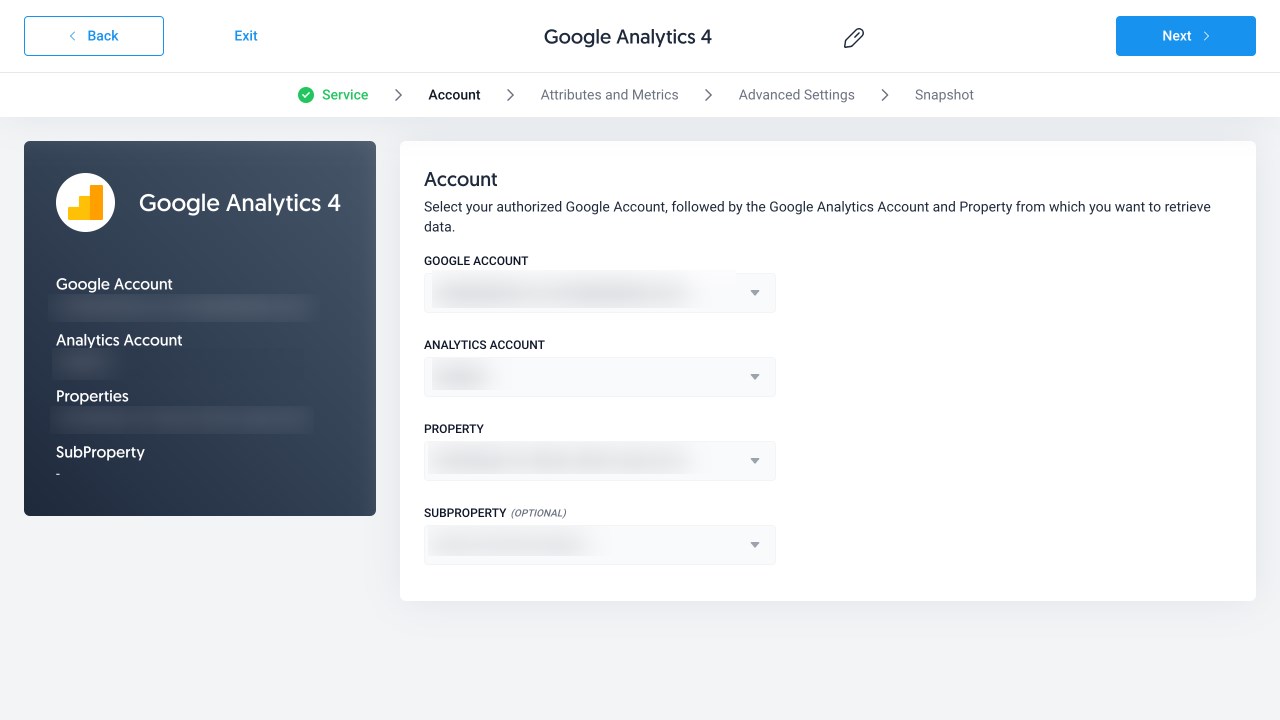Click the pencil edit title icon

pyautogui.click(x=853, y=38)
